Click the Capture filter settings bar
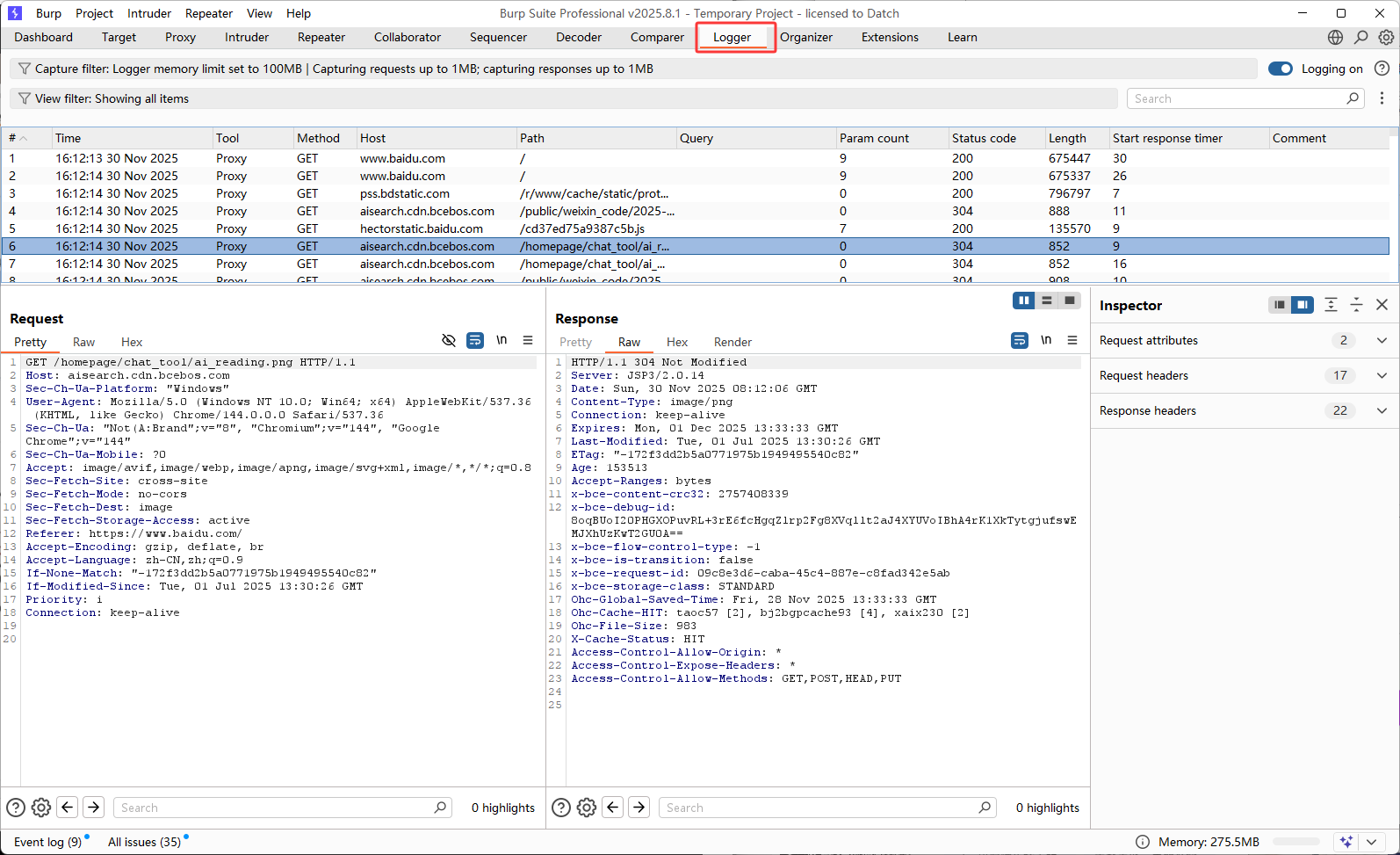Screen dimensions: 1400x855 coord(633,69)
